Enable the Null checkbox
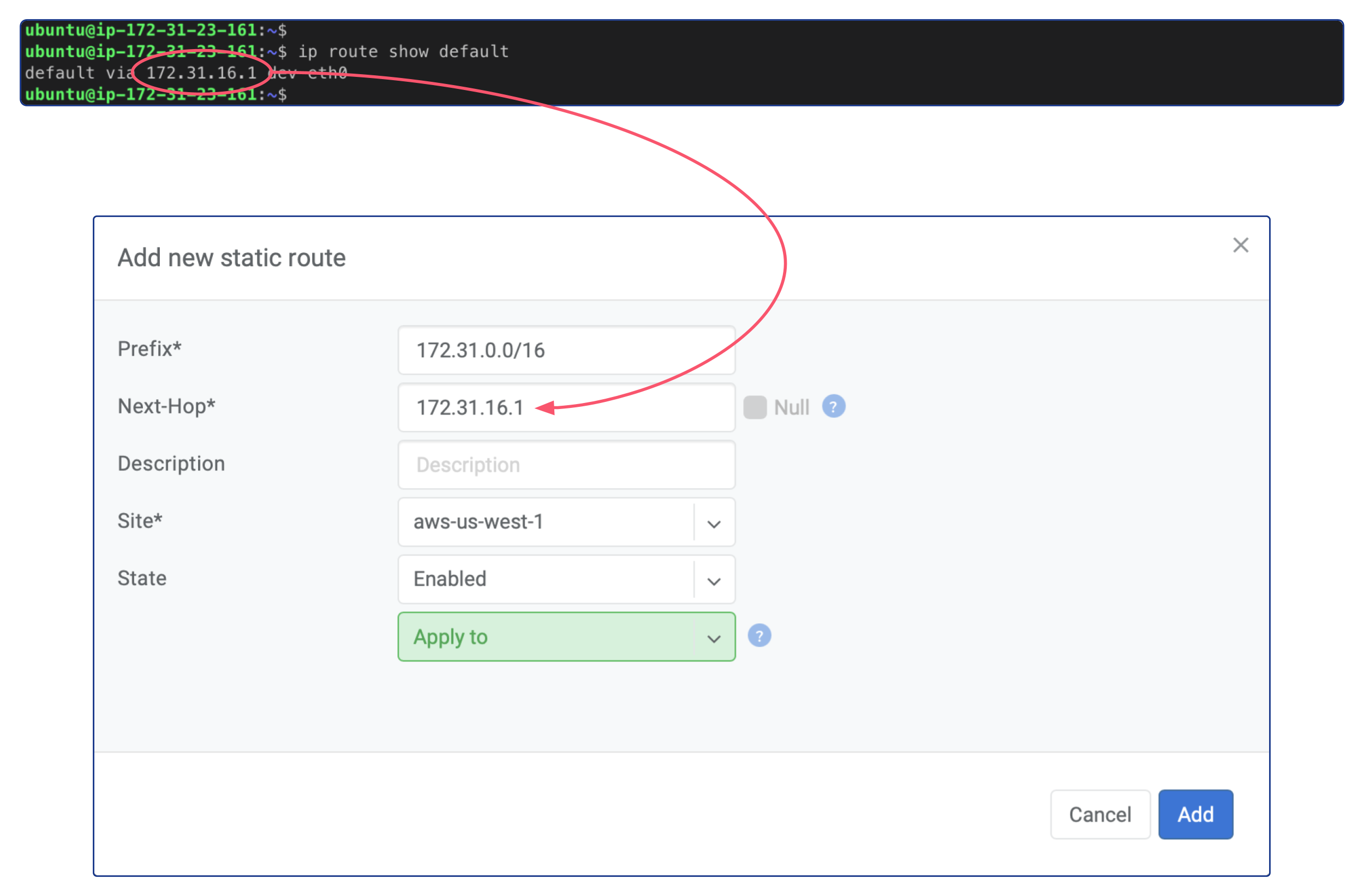 [755, 406]
